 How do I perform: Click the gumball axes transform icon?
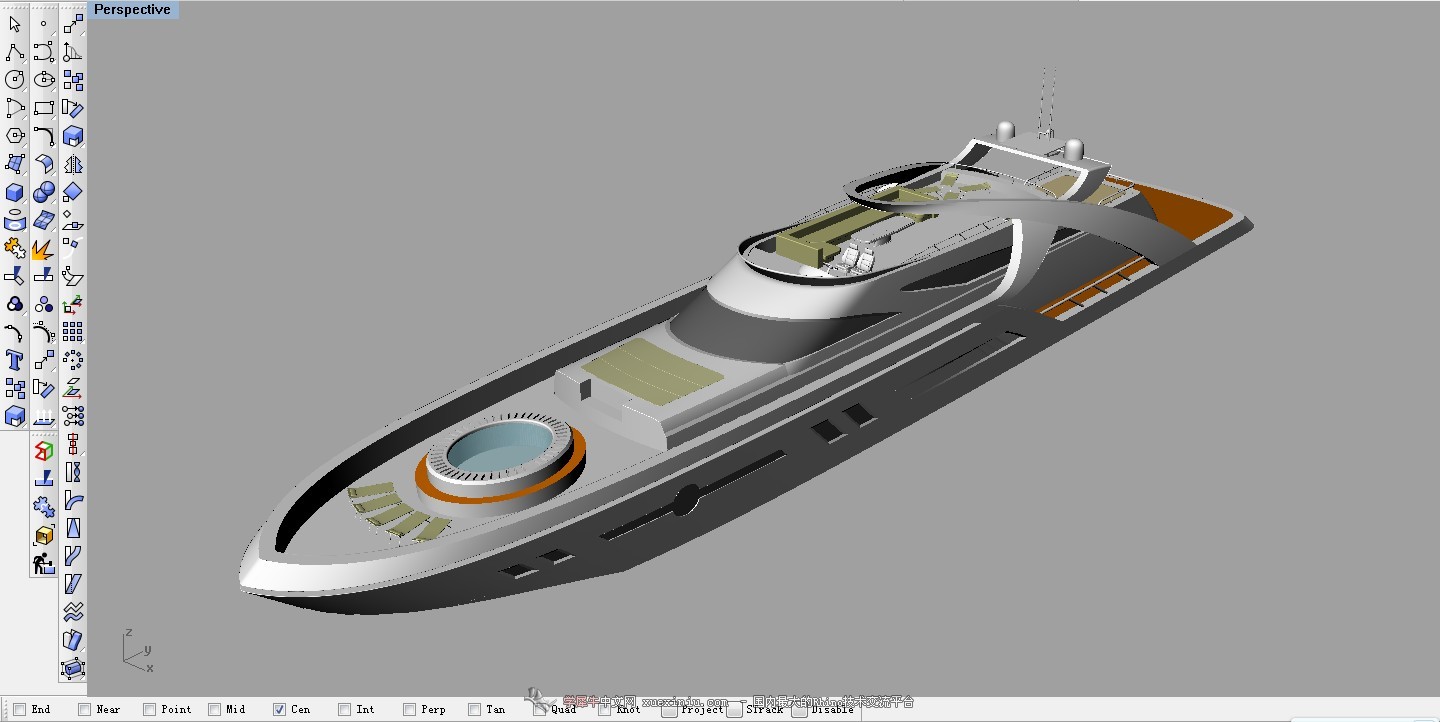click(x=73, y=304)
